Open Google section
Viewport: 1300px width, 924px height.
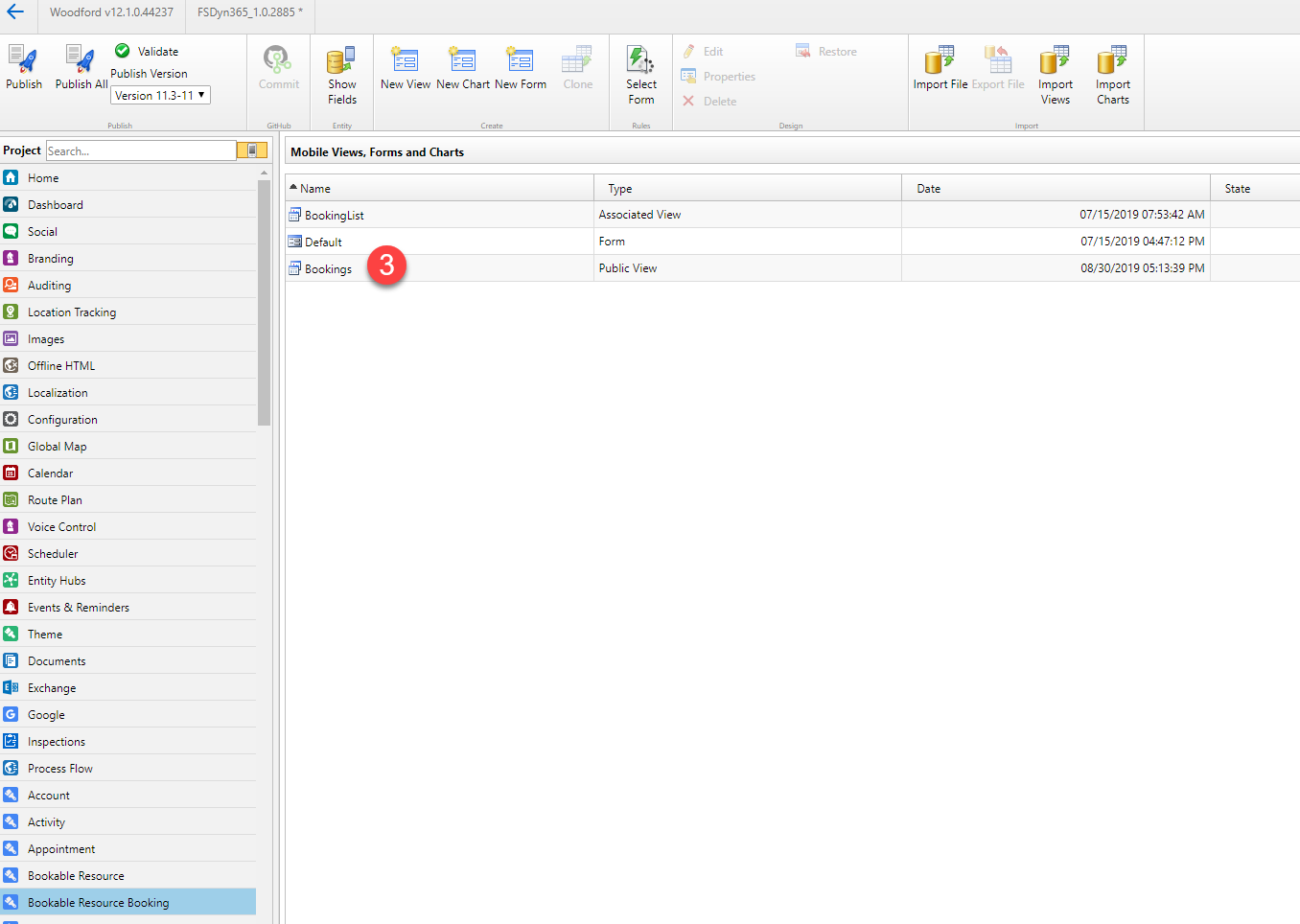pos(128,715)
